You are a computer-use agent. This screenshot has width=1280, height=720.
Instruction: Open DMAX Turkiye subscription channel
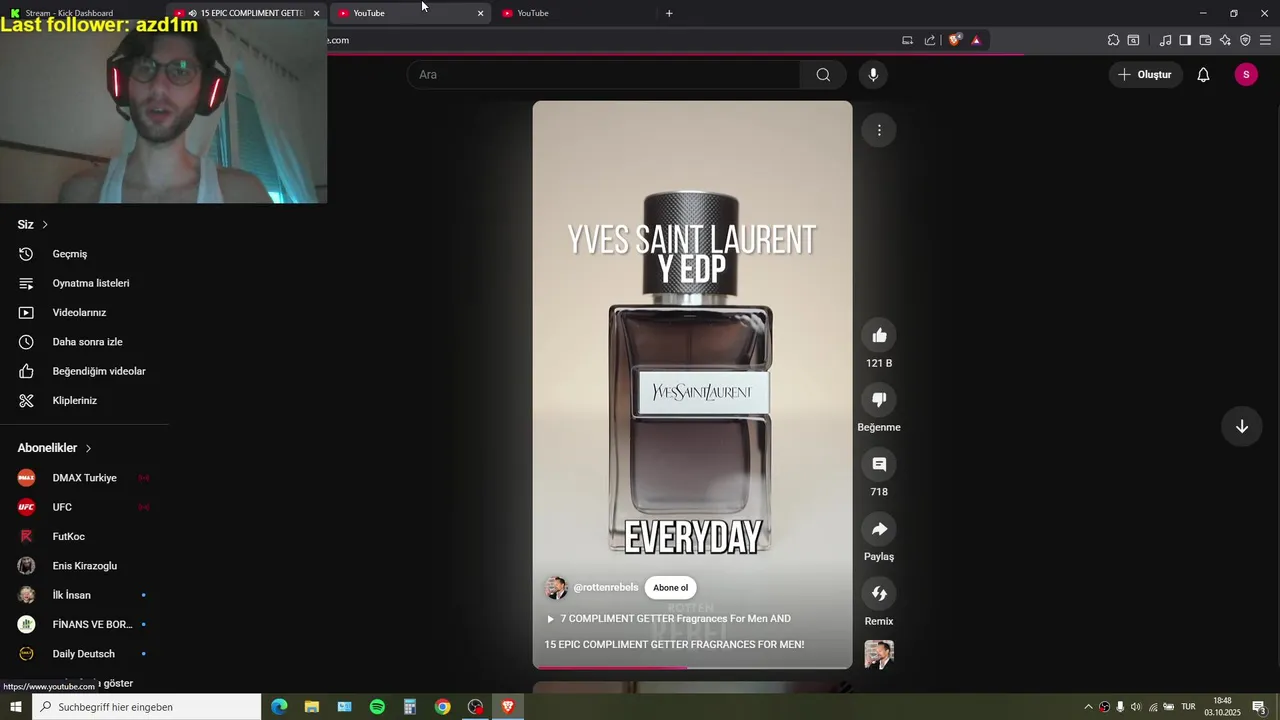tap(84, 478)
